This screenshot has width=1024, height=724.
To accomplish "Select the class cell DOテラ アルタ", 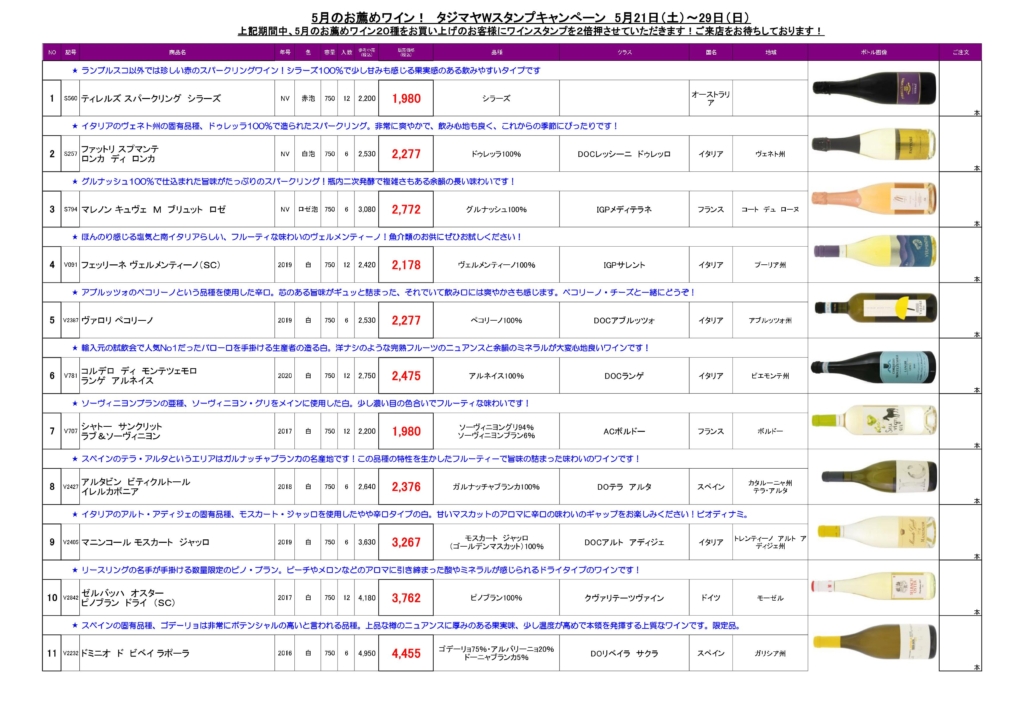I will (x=624, y=487).
